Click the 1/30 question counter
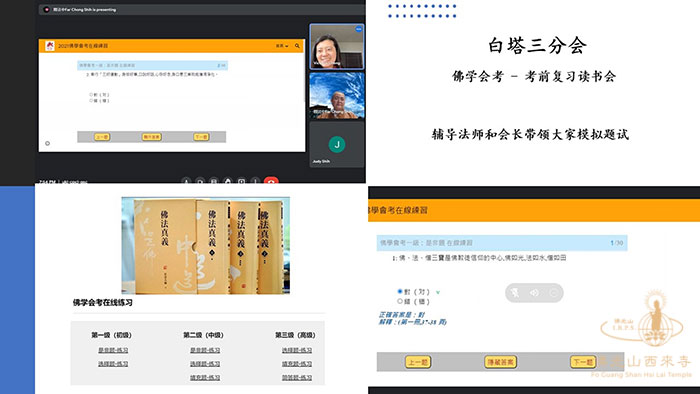This screenshot has height=394, width=700. click(617, 243)
